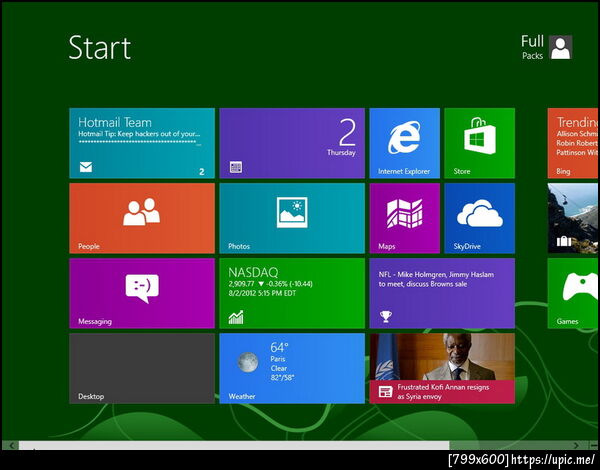Click the News newspaper icon
The height and width of the screenshot is (470, 600).
tap(385, 392)
